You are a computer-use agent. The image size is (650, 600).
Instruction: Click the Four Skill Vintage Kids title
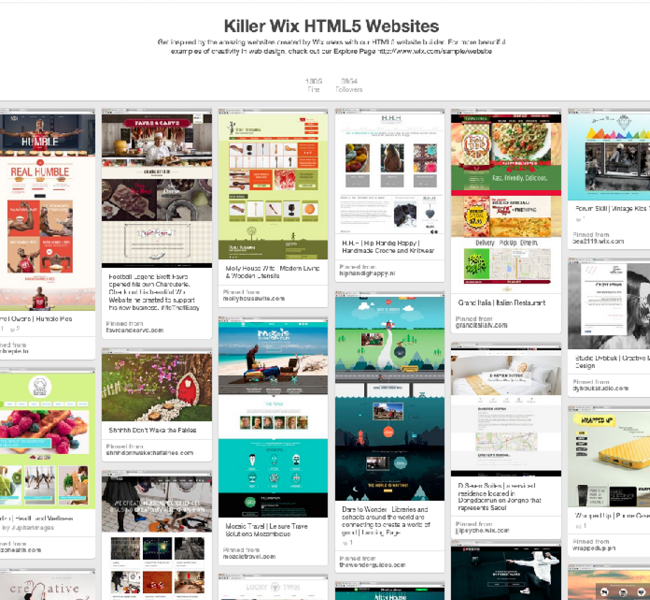612,209
